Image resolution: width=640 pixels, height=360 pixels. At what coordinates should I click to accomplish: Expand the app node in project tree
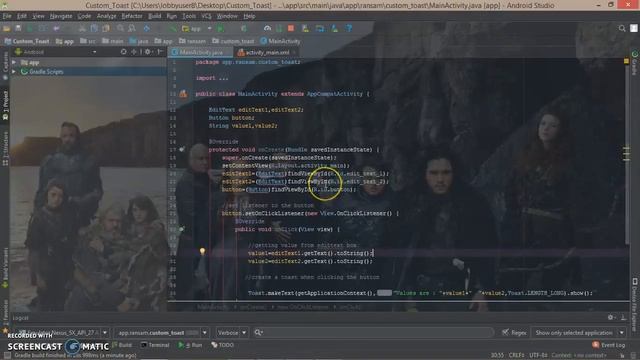click(14, 62)
